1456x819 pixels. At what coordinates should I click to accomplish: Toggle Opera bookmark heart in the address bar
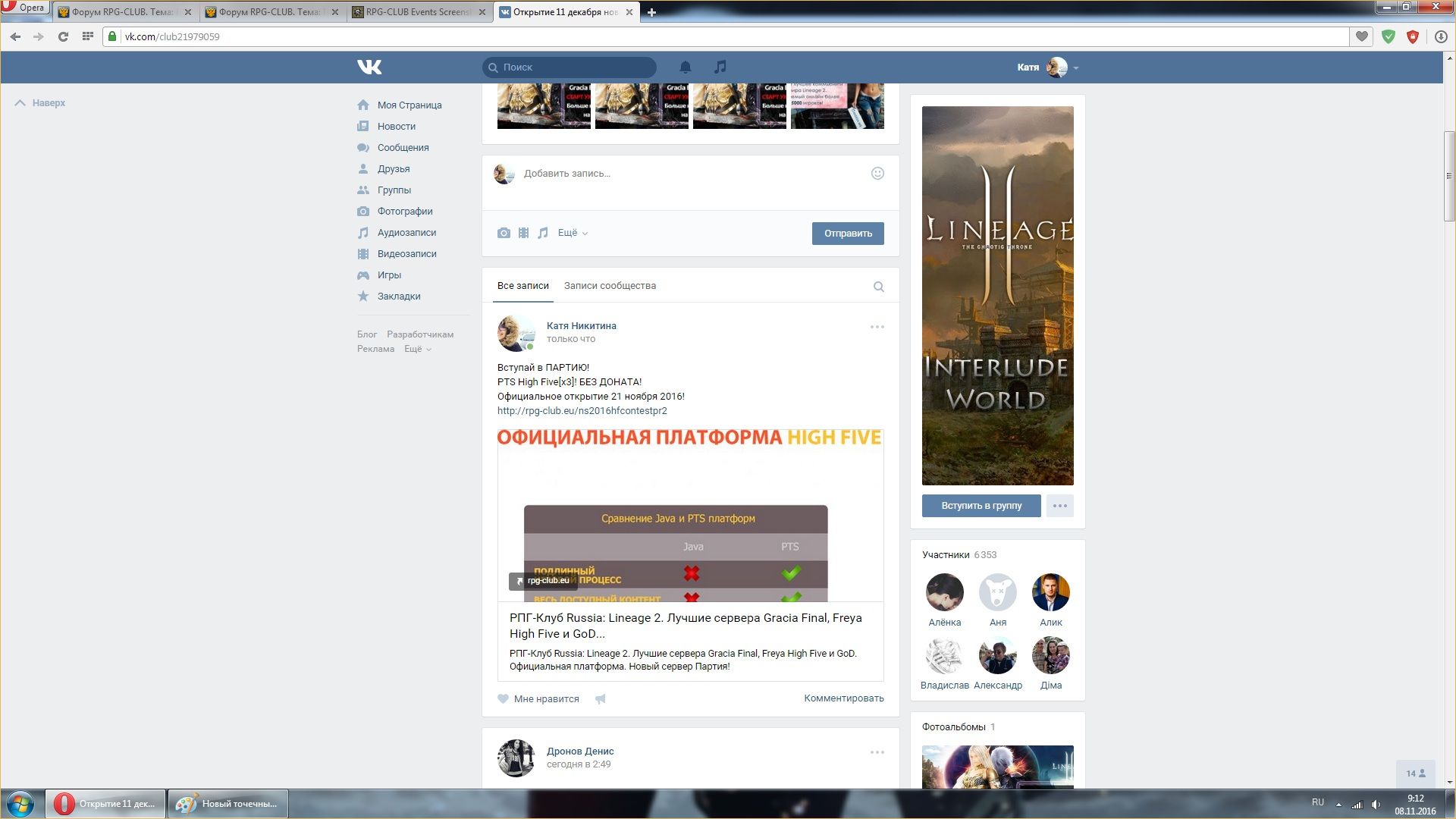(1362, 36)
